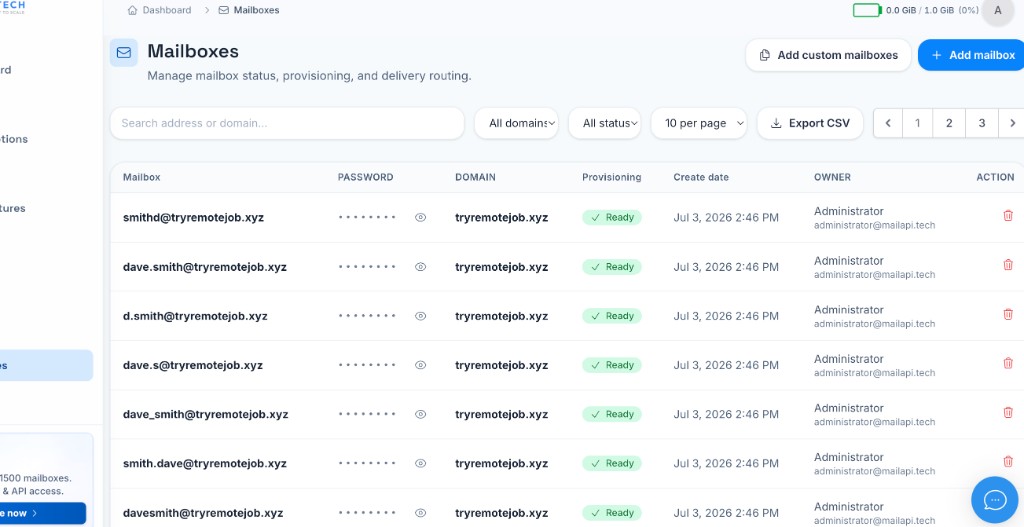The height and width of the screenshot is (527, 1024).
Task: Open the 10 per page dropdown
Action: [x=699, y=123]
